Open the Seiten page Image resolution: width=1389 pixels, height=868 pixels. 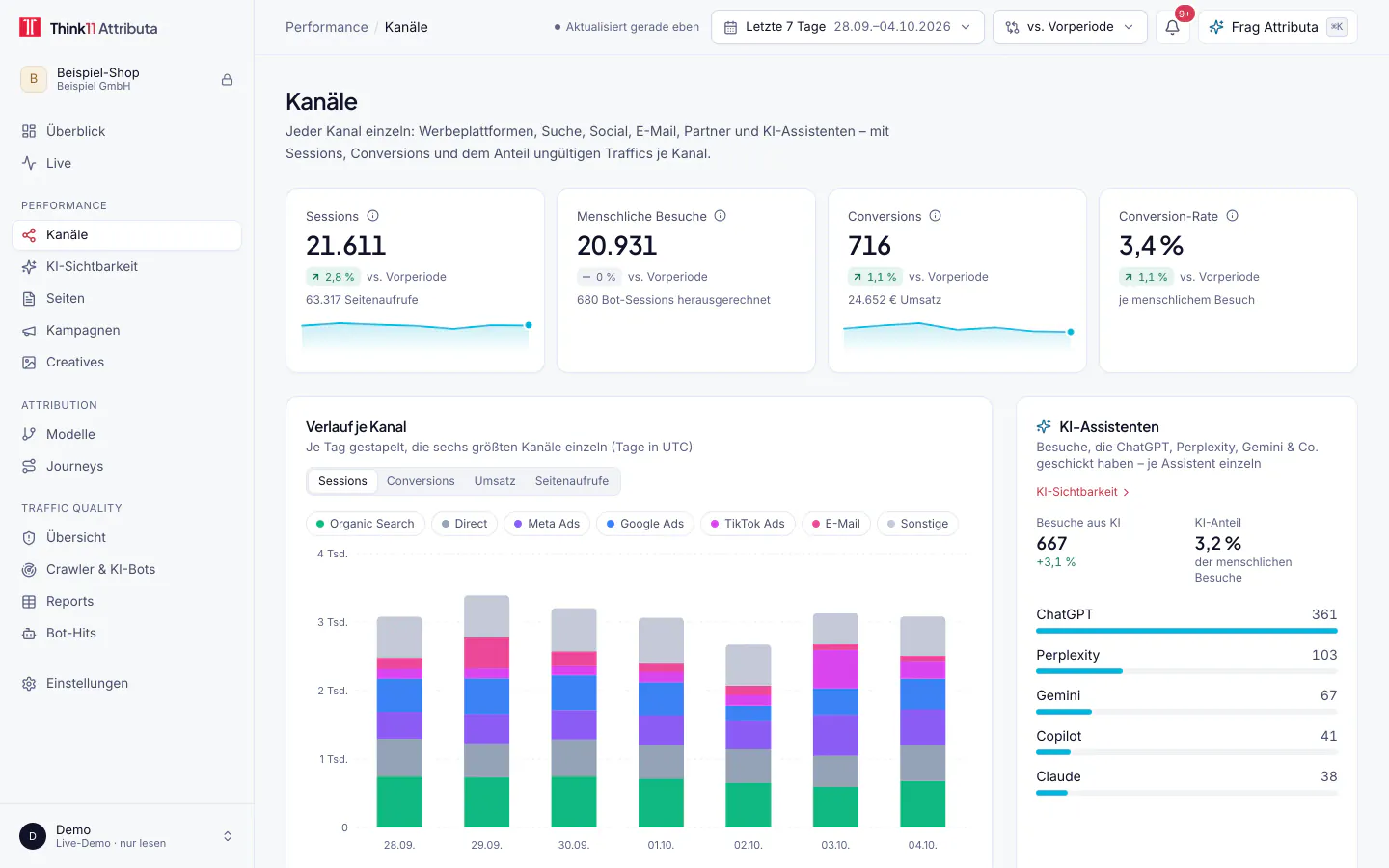point(126,298)
